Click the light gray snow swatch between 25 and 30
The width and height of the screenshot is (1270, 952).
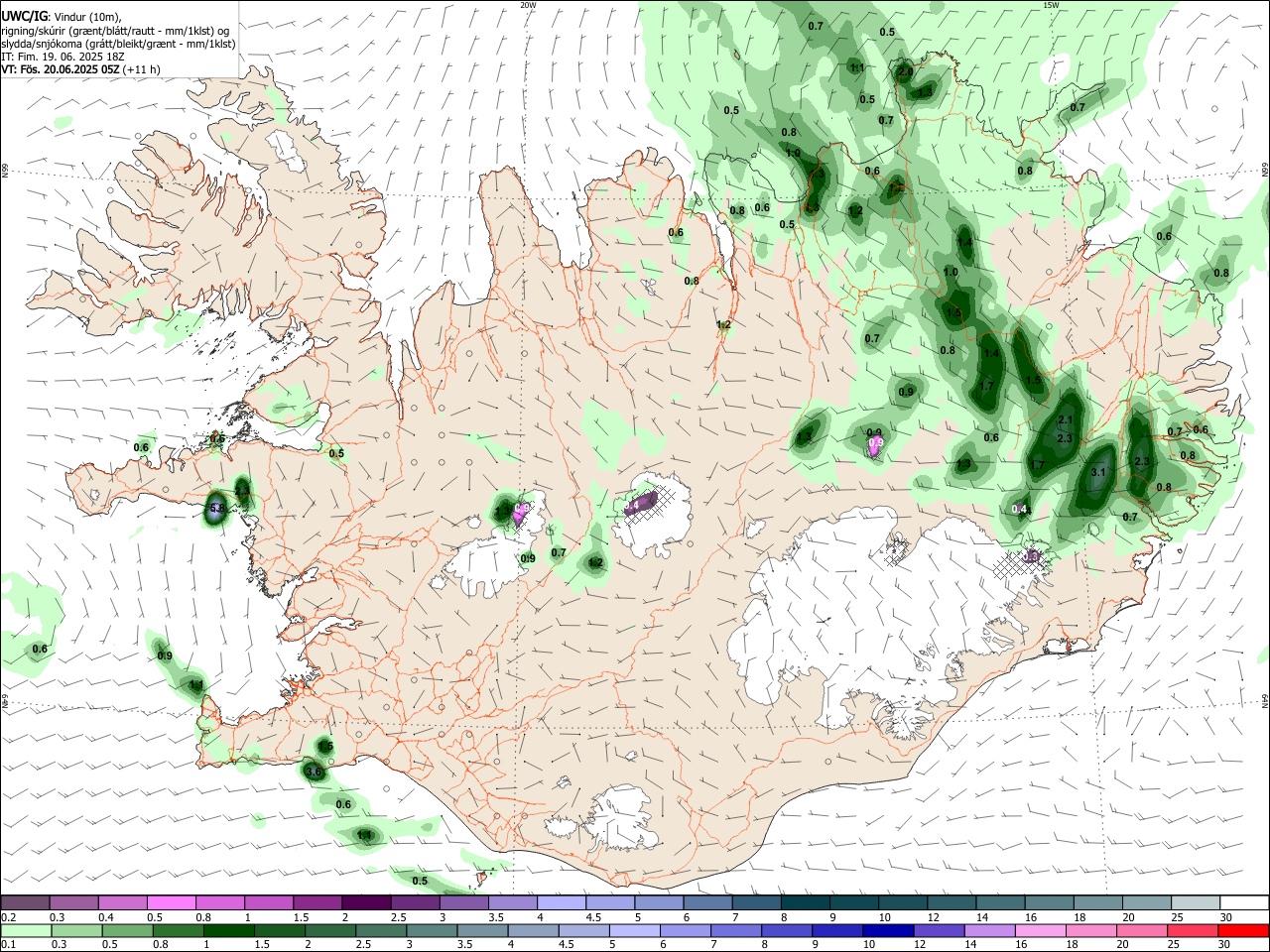[x=1195, y=902]
